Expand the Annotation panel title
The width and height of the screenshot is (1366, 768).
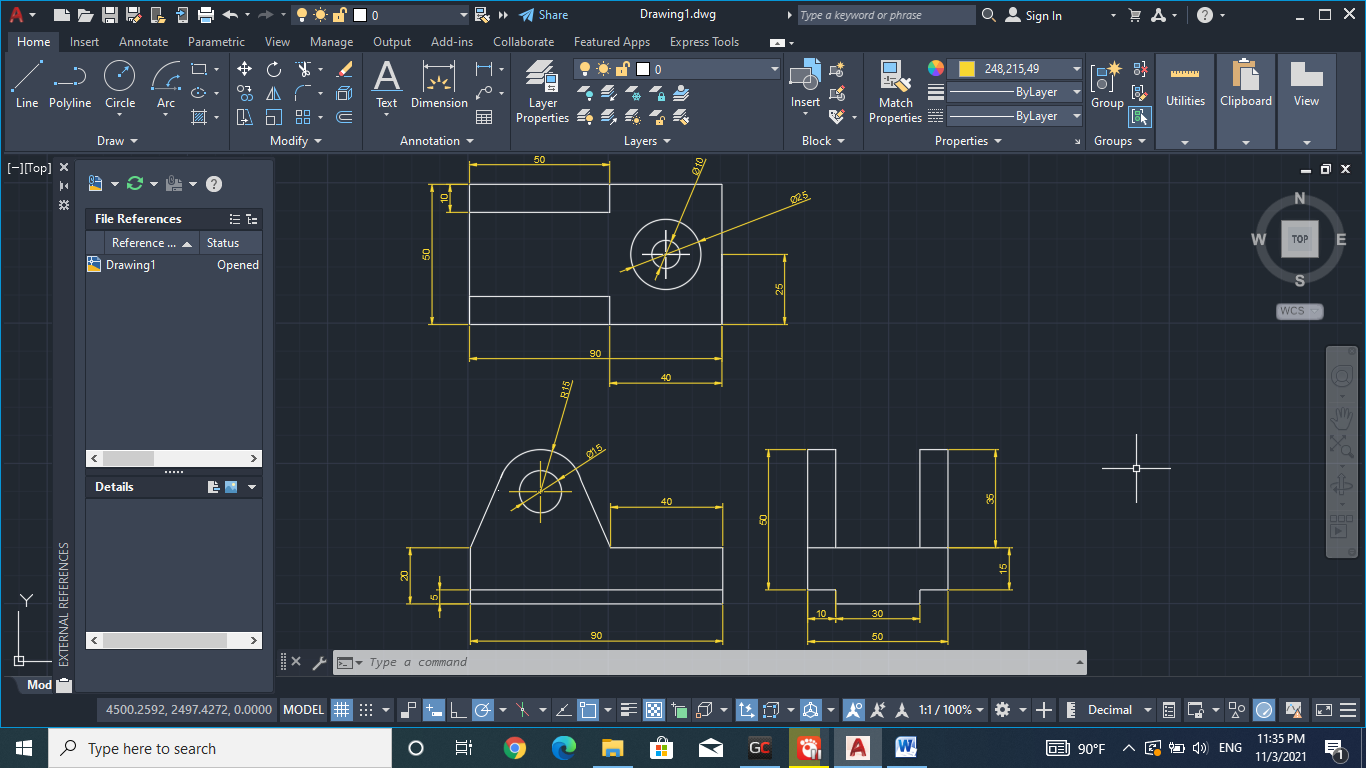436,141
